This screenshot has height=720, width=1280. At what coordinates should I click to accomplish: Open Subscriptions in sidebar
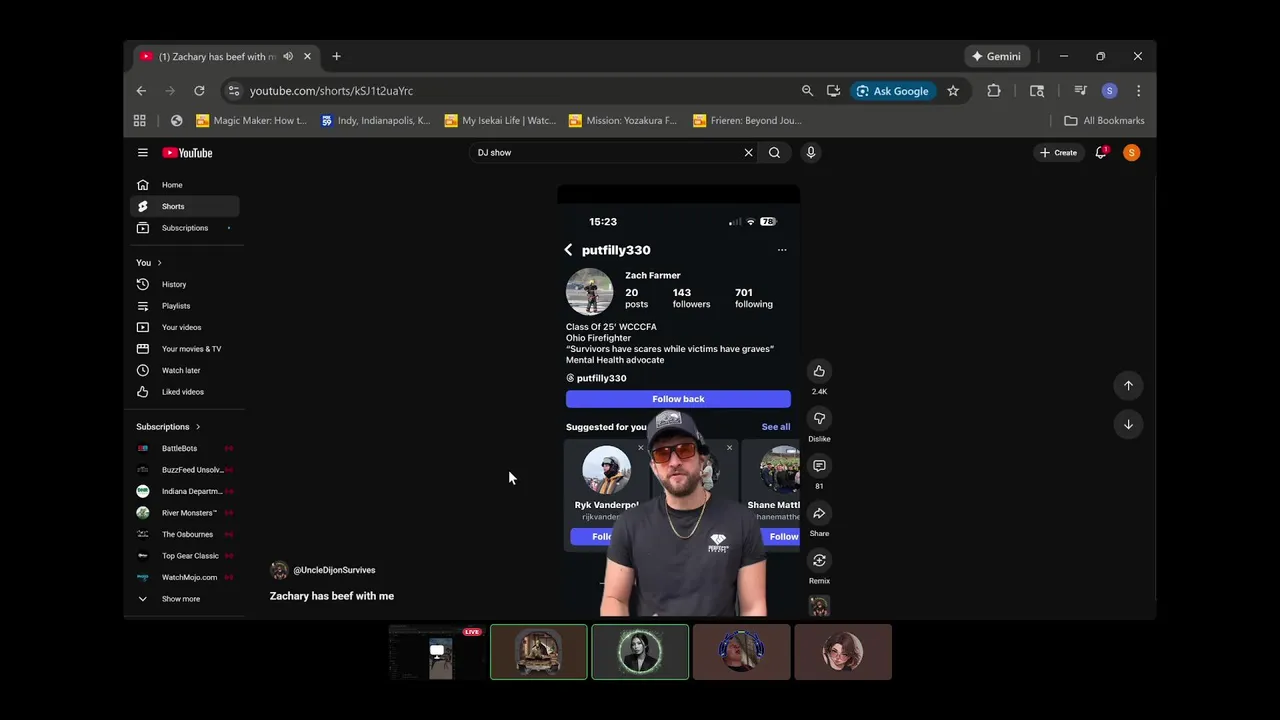point(185,228)
